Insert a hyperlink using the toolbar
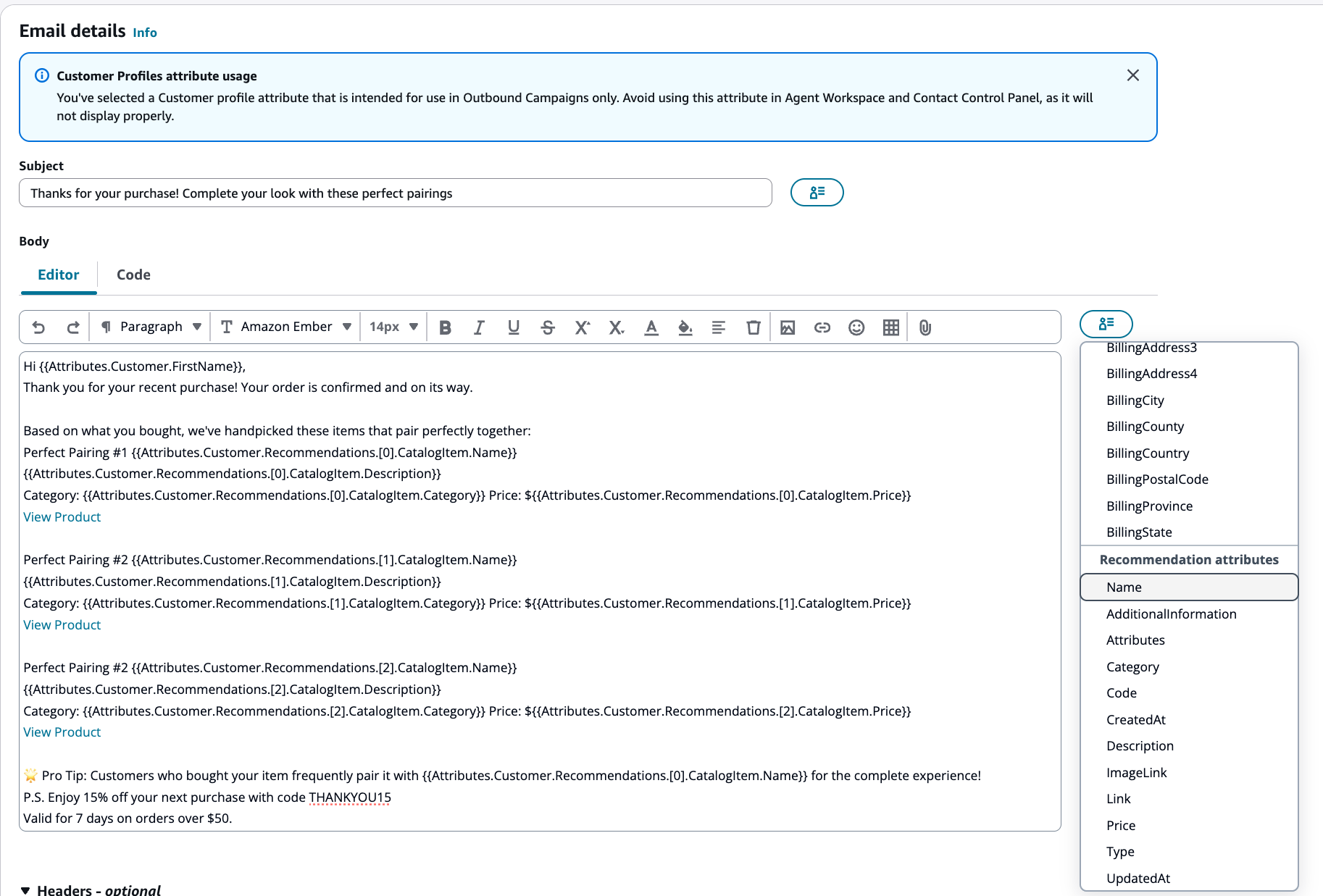Image resolution: width=1323 pixels, height=896 pixels. pos(822,327)
